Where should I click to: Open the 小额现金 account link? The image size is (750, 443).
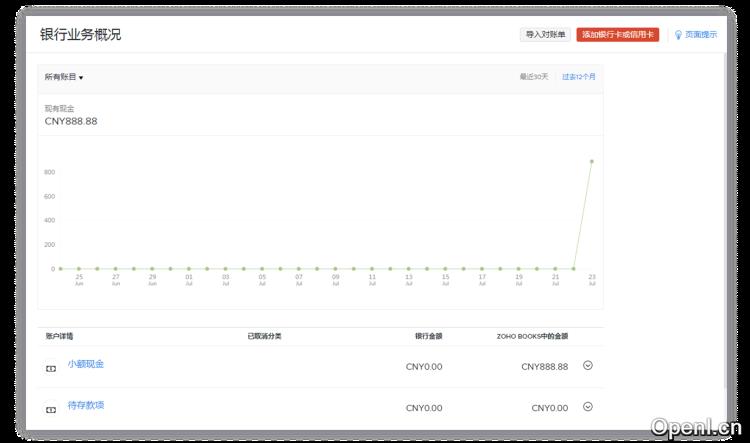pos(85,364)
